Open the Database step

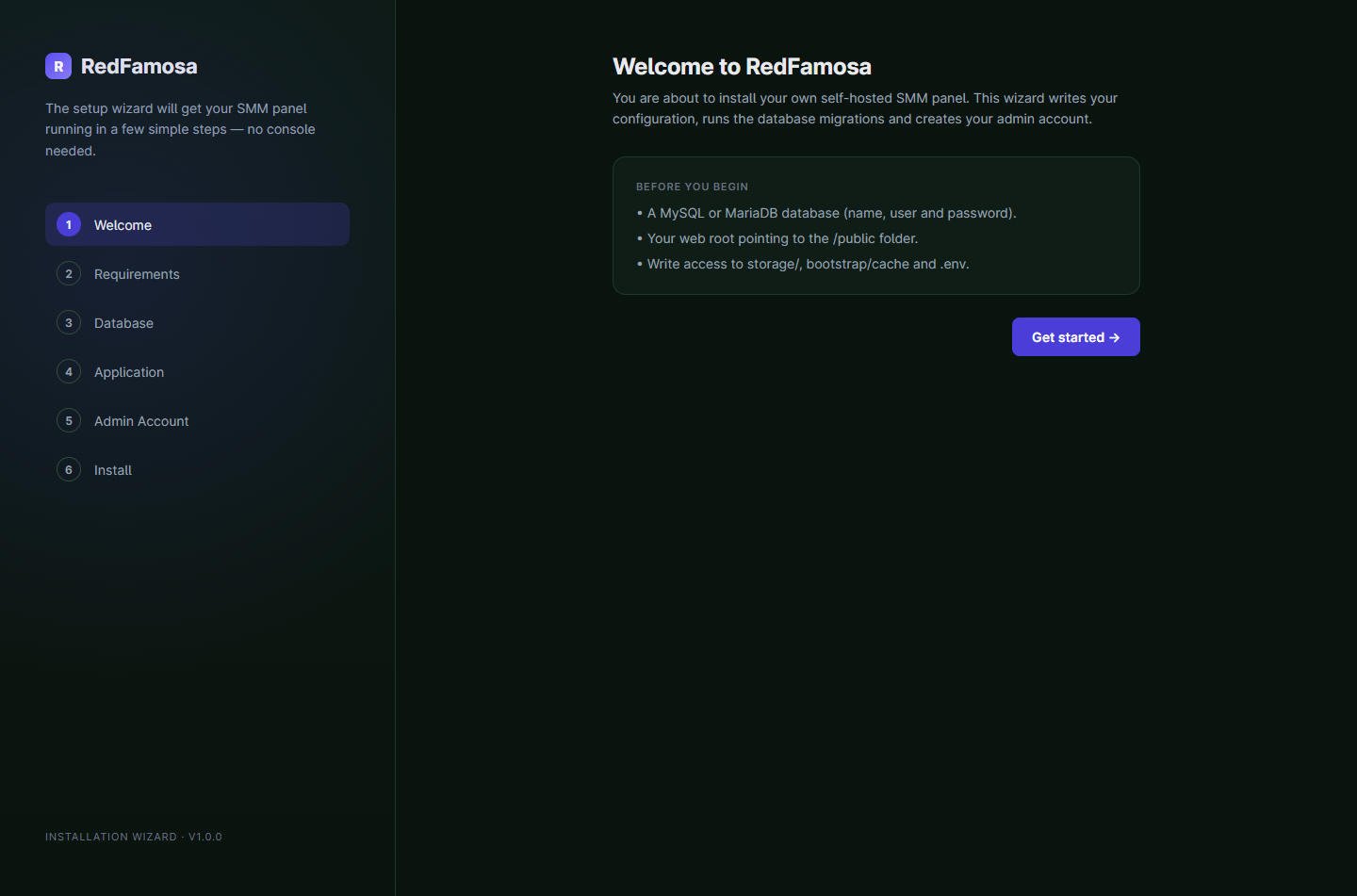coord(197,322)
